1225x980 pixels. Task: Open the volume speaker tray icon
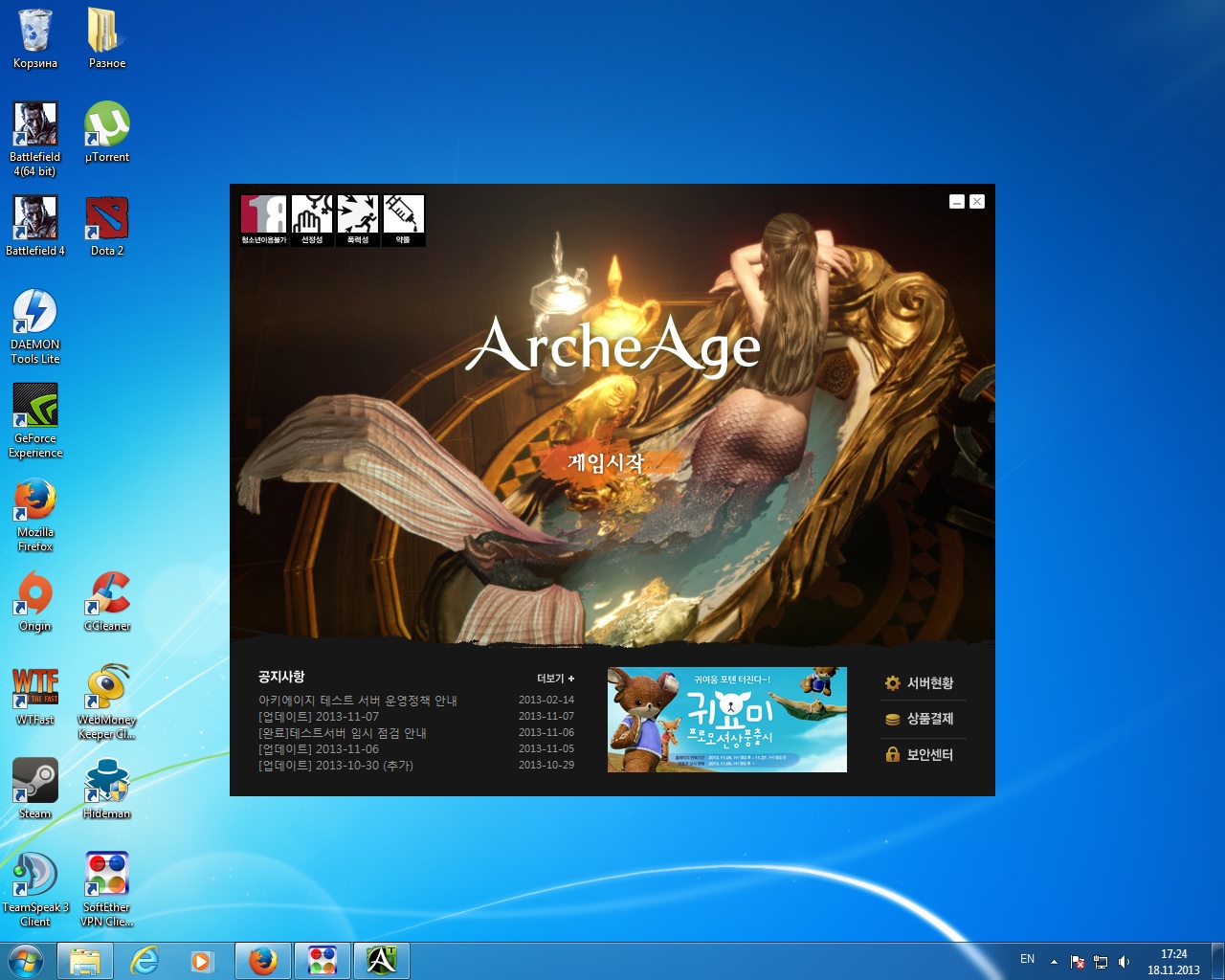(x=1125, y=962)
